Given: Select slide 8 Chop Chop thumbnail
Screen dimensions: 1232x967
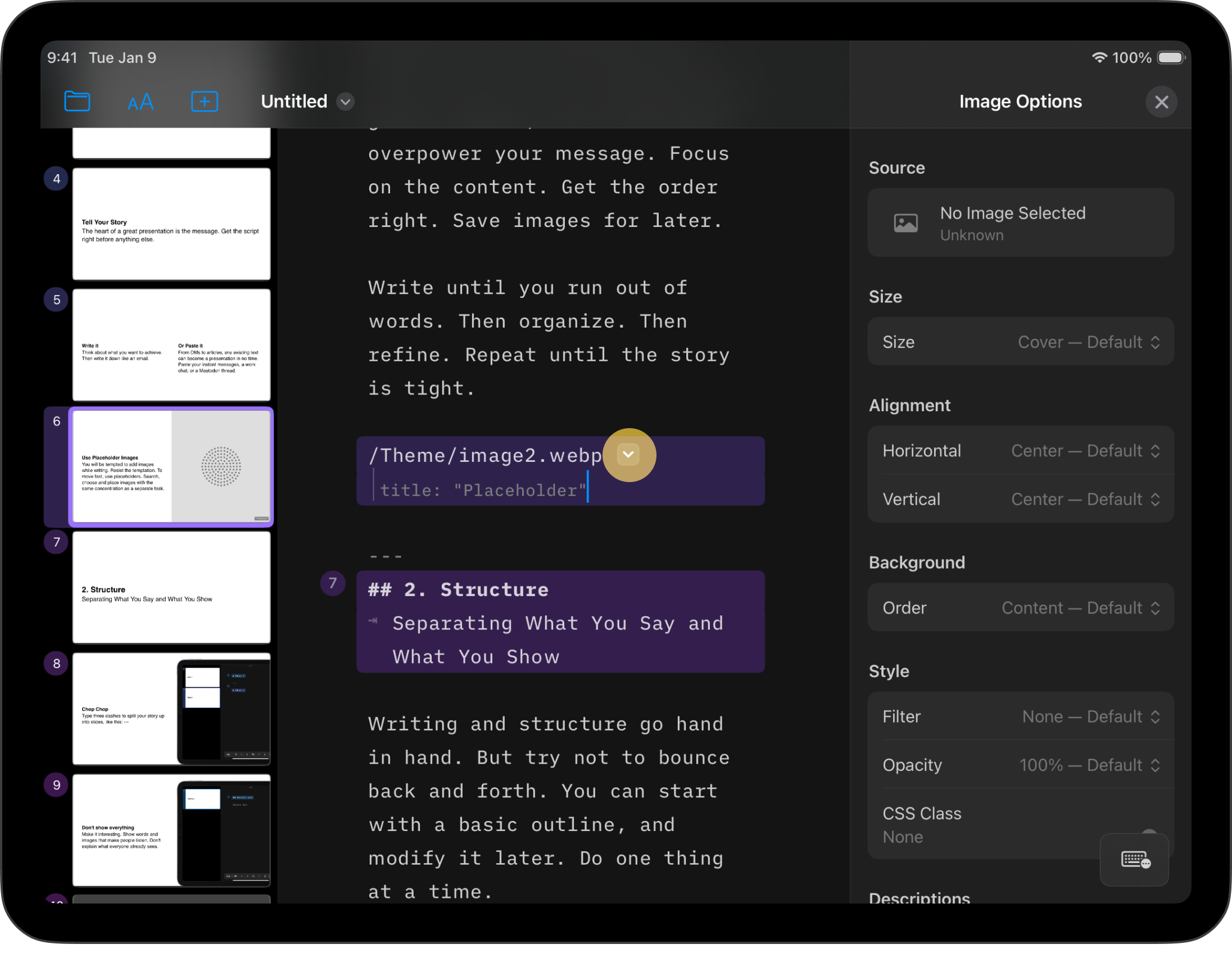Looking at the screenshot, I should tap(171, 709).
